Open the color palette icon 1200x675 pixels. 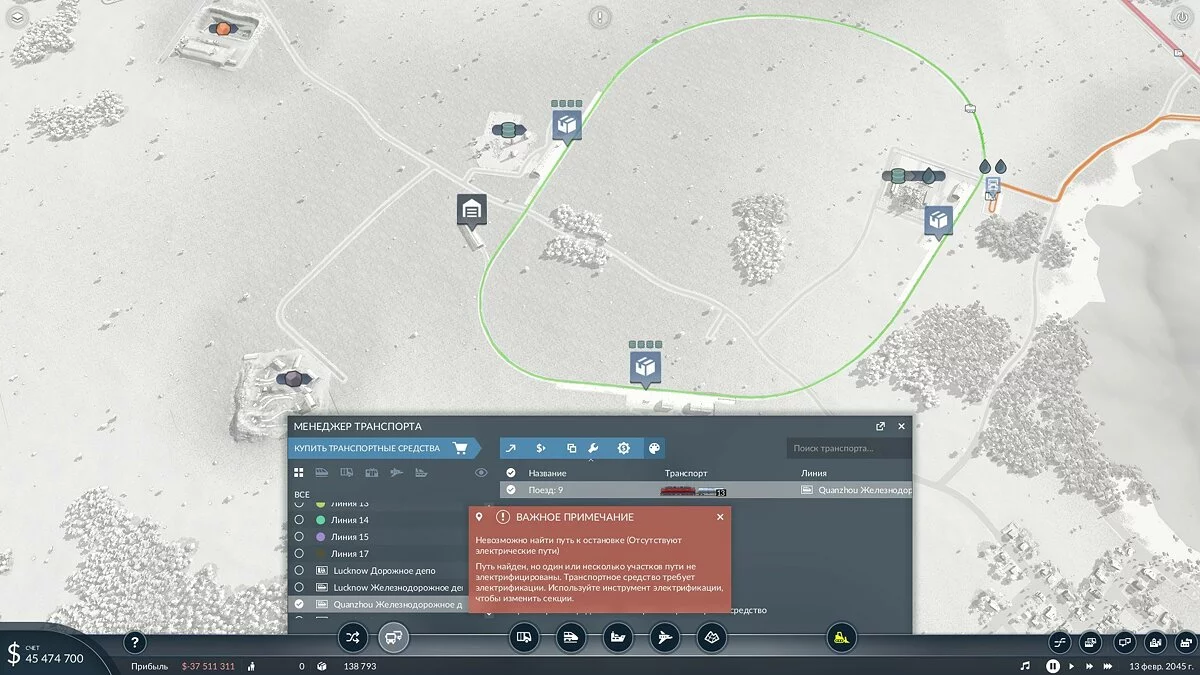652,448
